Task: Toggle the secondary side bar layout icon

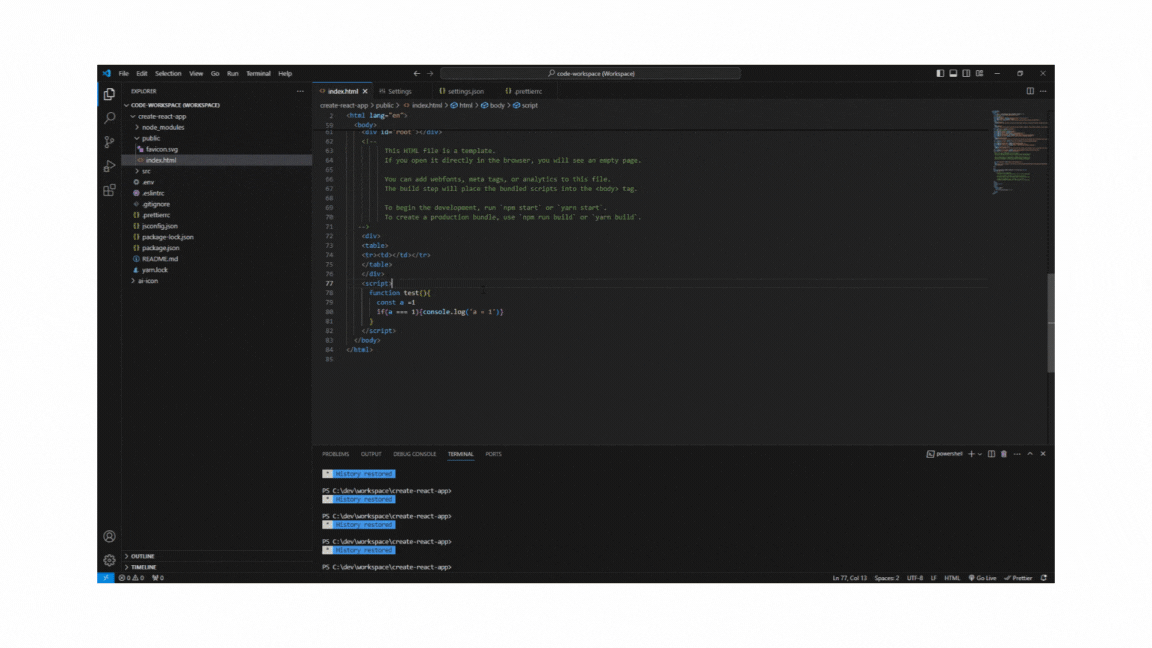Action: pyautogui.click(x=966, y=73)
